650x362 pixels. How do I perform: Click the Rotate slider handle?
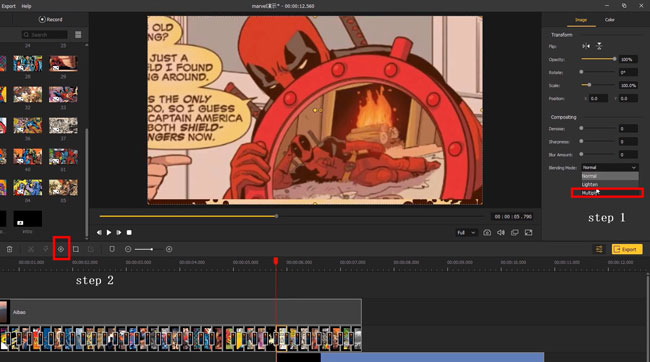(x=581, y=72)
